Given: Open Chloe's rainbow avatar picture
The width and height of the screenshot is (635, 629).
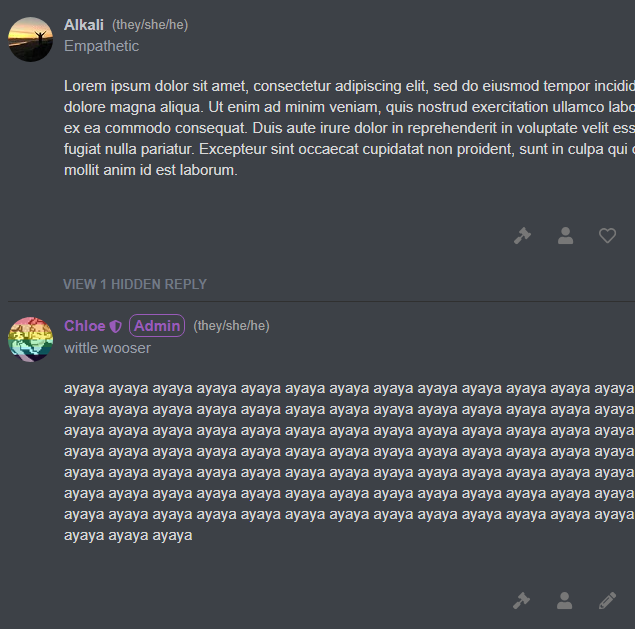Looking at the screenshot, I should click(x=30, y=339).
